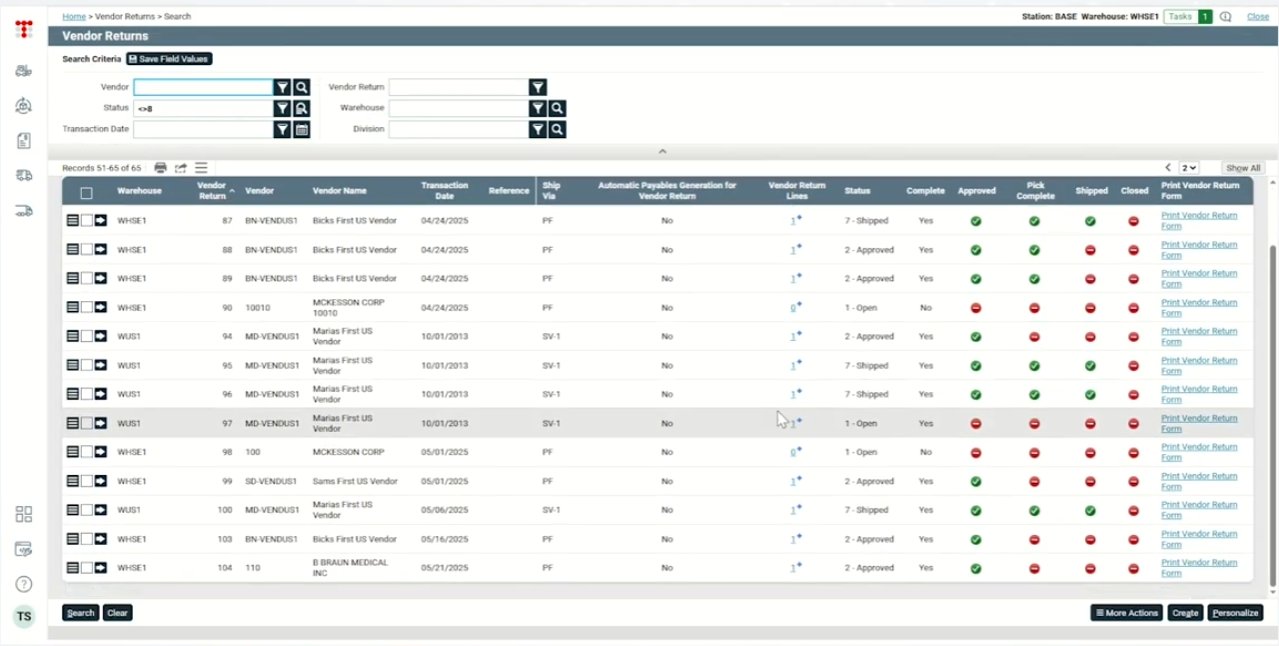Viewport: 1279px width, 646px height.
Task: Click the arrow icon for vendor return 104
Action: pyautogui.click(x=101, y=568)
